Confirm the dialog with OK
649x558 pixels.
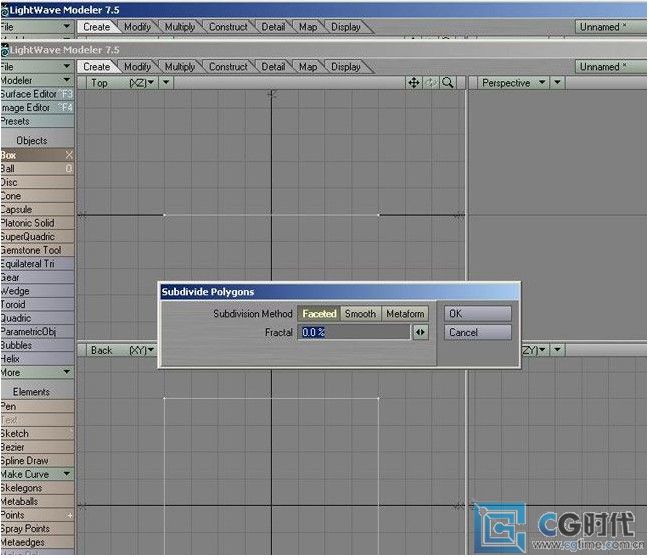tap(478, 313)
